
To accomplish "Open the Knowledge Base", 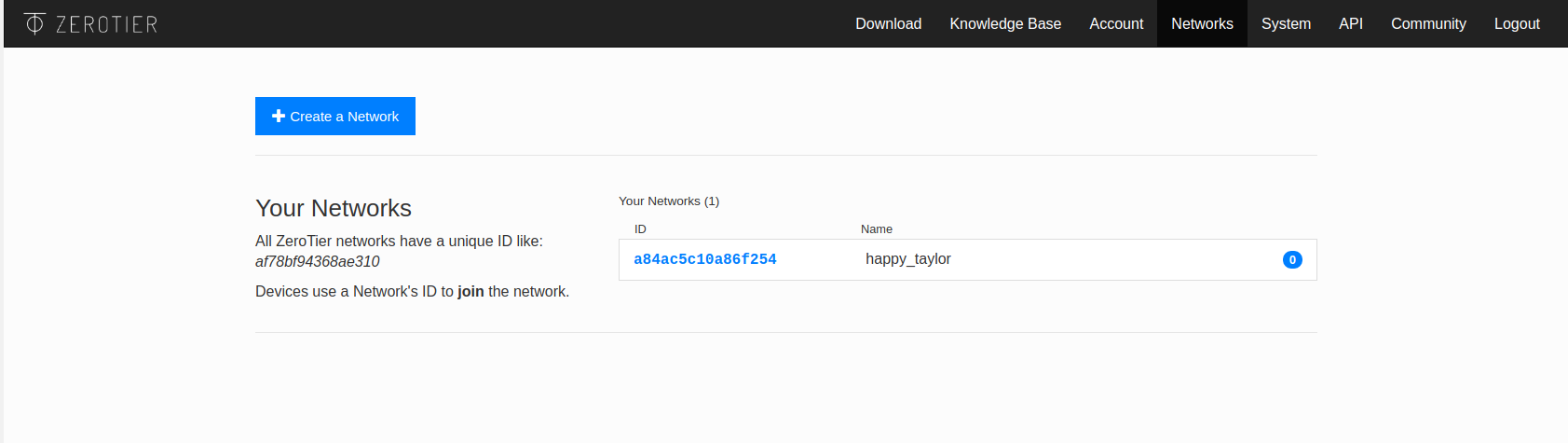I will point(1005,23).
